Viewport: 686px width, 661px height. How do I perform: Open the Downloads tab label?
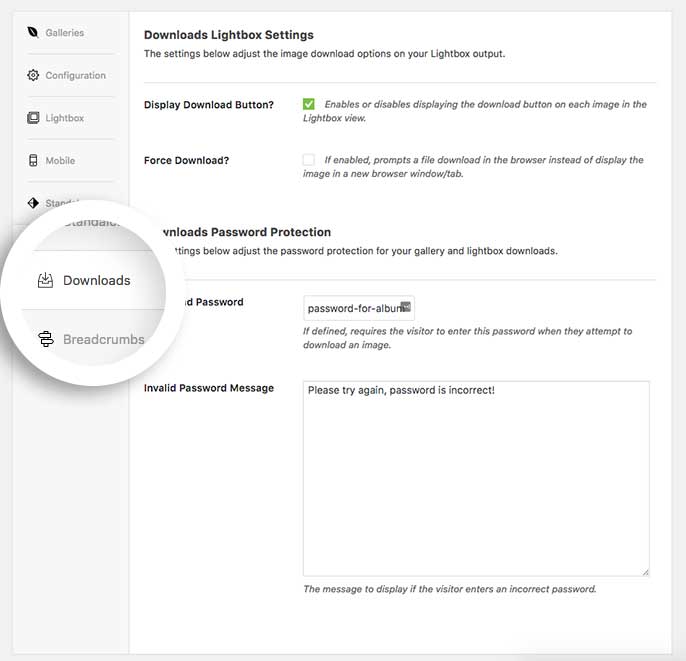97,280
